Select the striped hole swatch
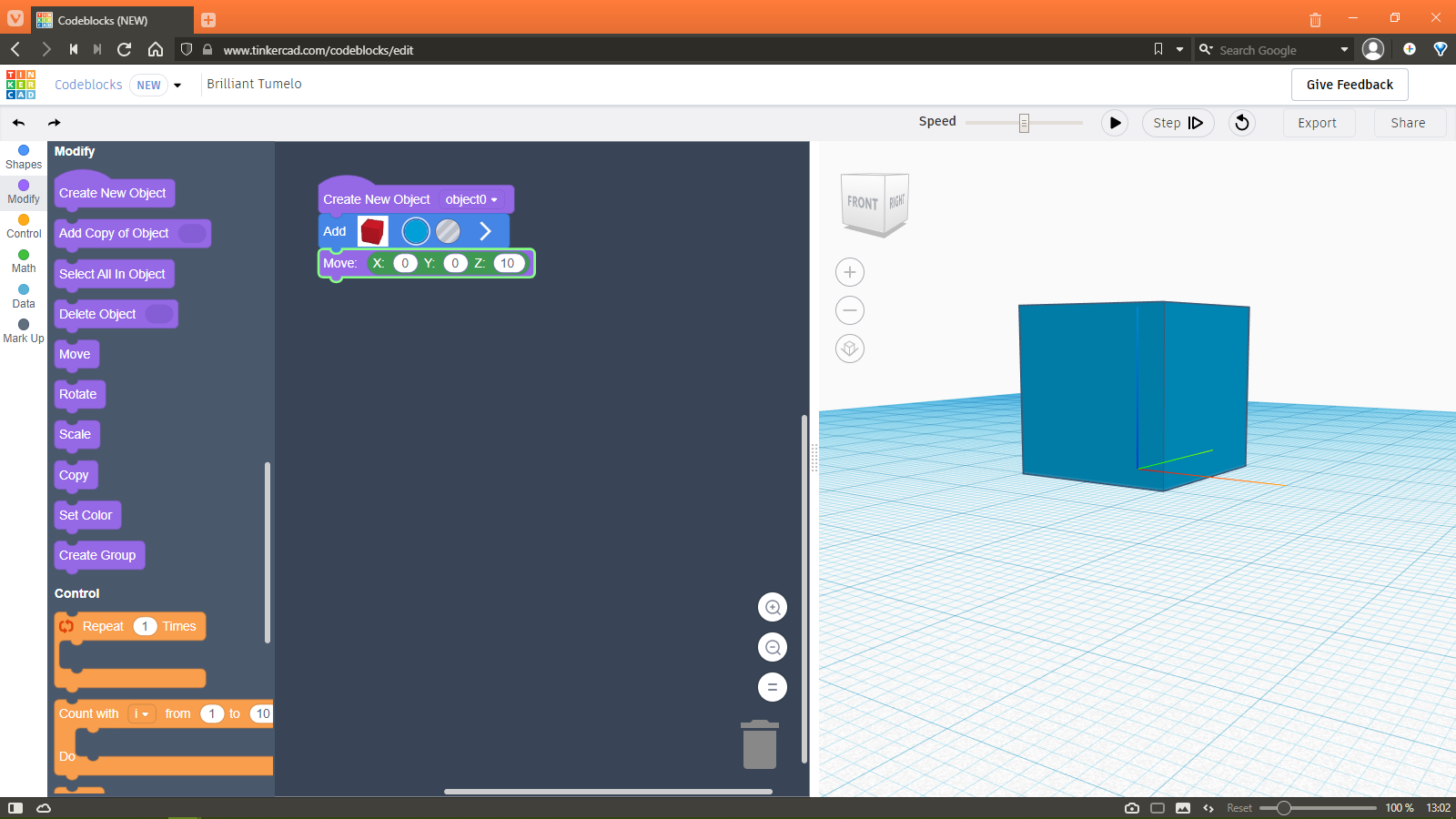Viewport: 1456px width, 819px height. click(x=448, y=231)
